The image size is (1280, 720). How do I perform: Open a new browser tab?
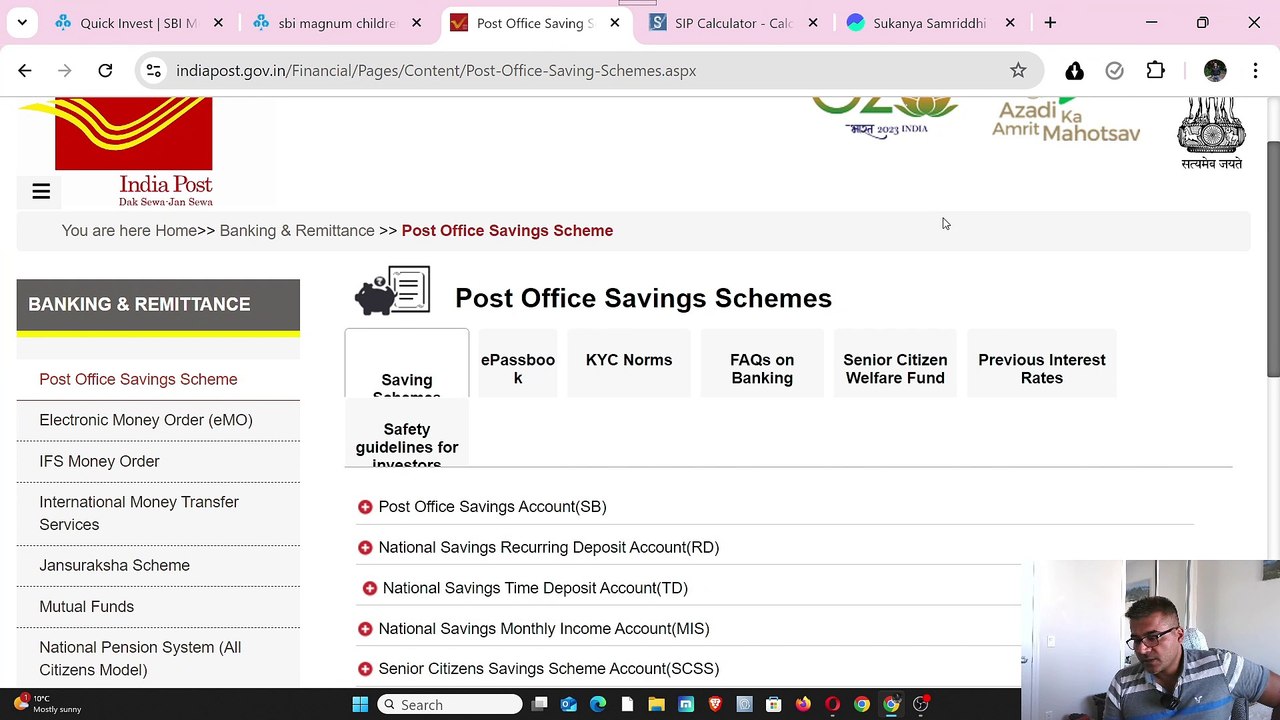click(1050, 23)
